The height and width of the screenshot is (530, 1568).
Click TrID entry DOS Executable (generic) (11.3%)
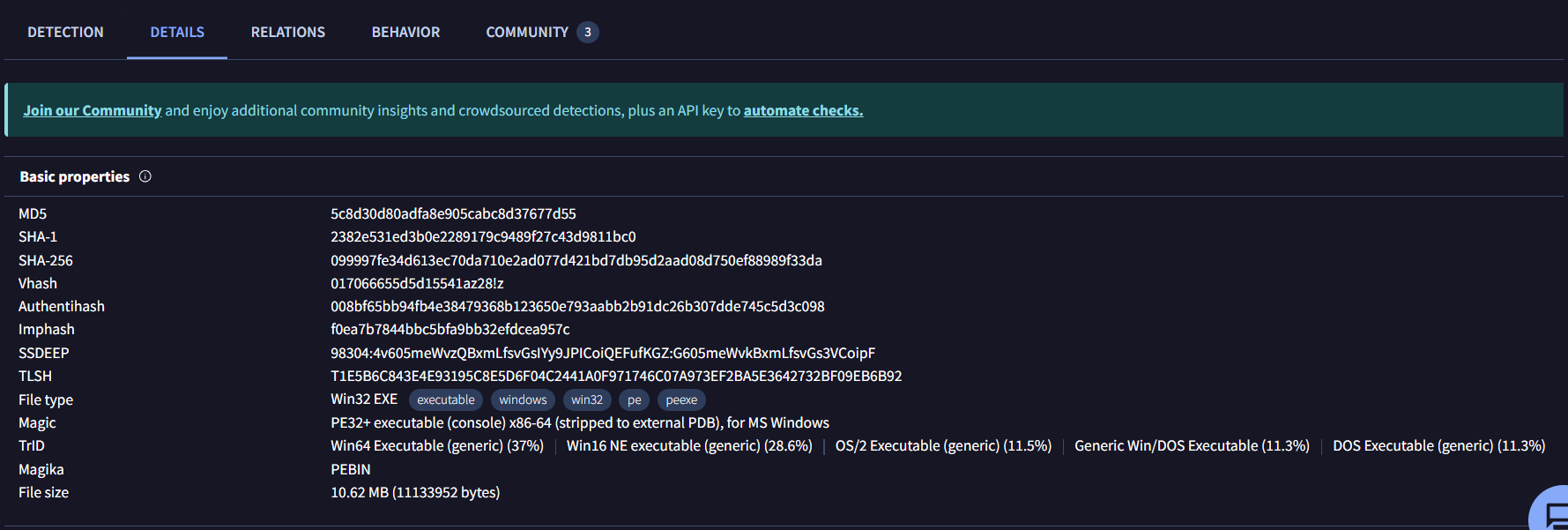pyautogui.click(x=1439, y=445)
